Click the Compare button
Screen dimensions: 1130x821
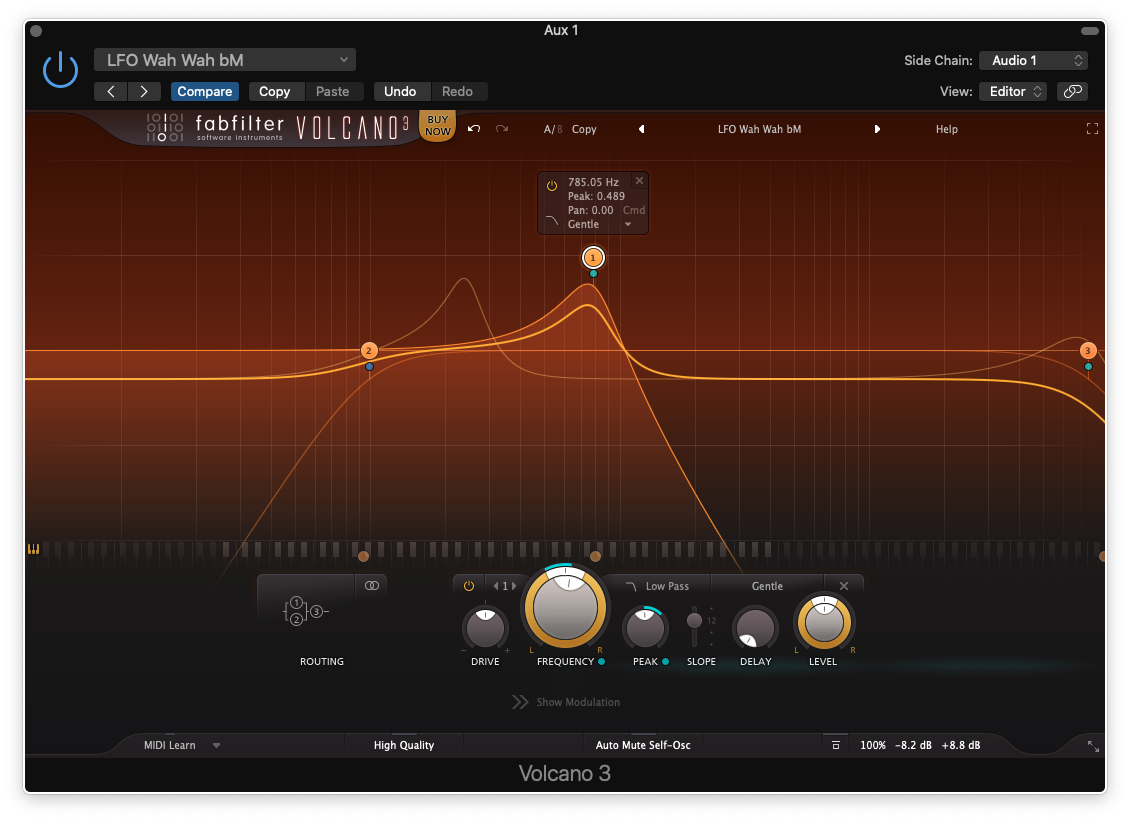click(x=205, y=91)
